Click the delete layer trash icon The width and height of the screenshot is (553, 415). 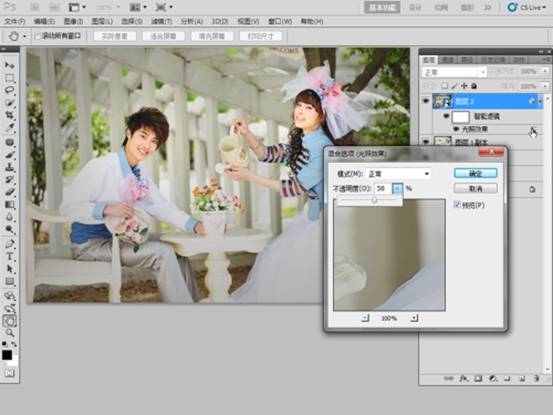536,378
